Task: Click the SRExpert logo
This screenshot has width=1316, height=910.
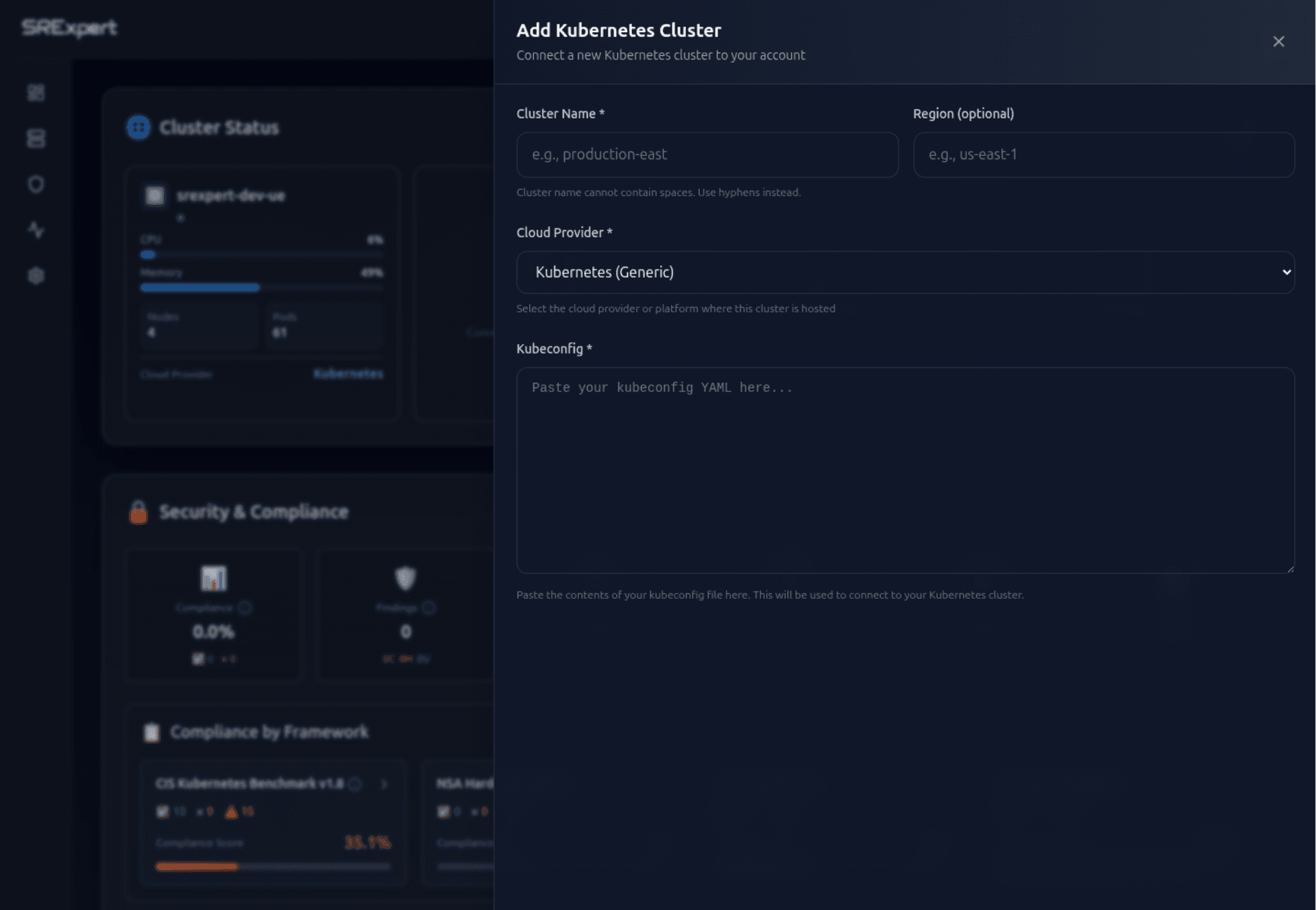Action: point(67,28)
